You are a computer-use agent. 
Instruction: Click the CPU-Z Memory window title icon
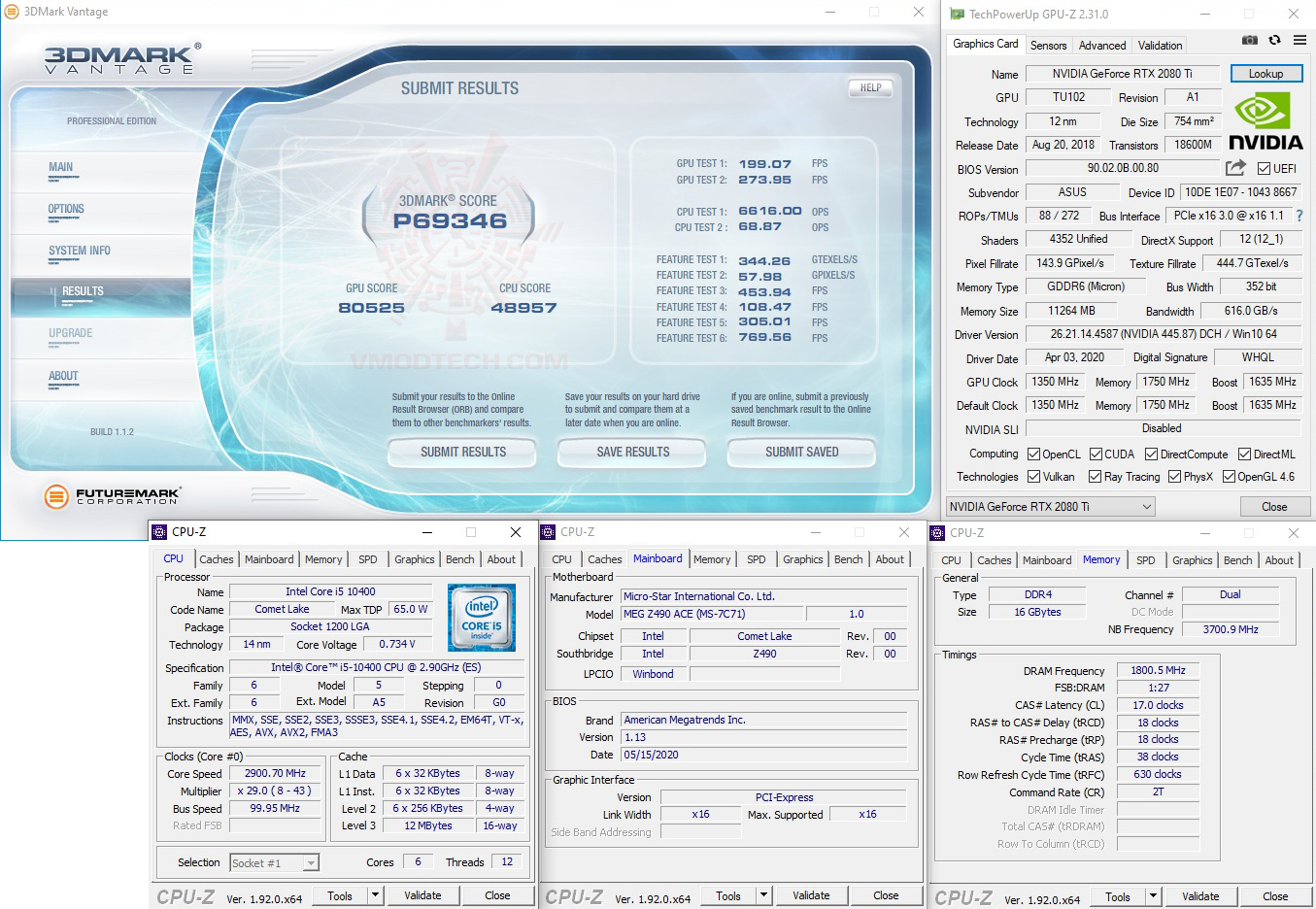point(937,533)
